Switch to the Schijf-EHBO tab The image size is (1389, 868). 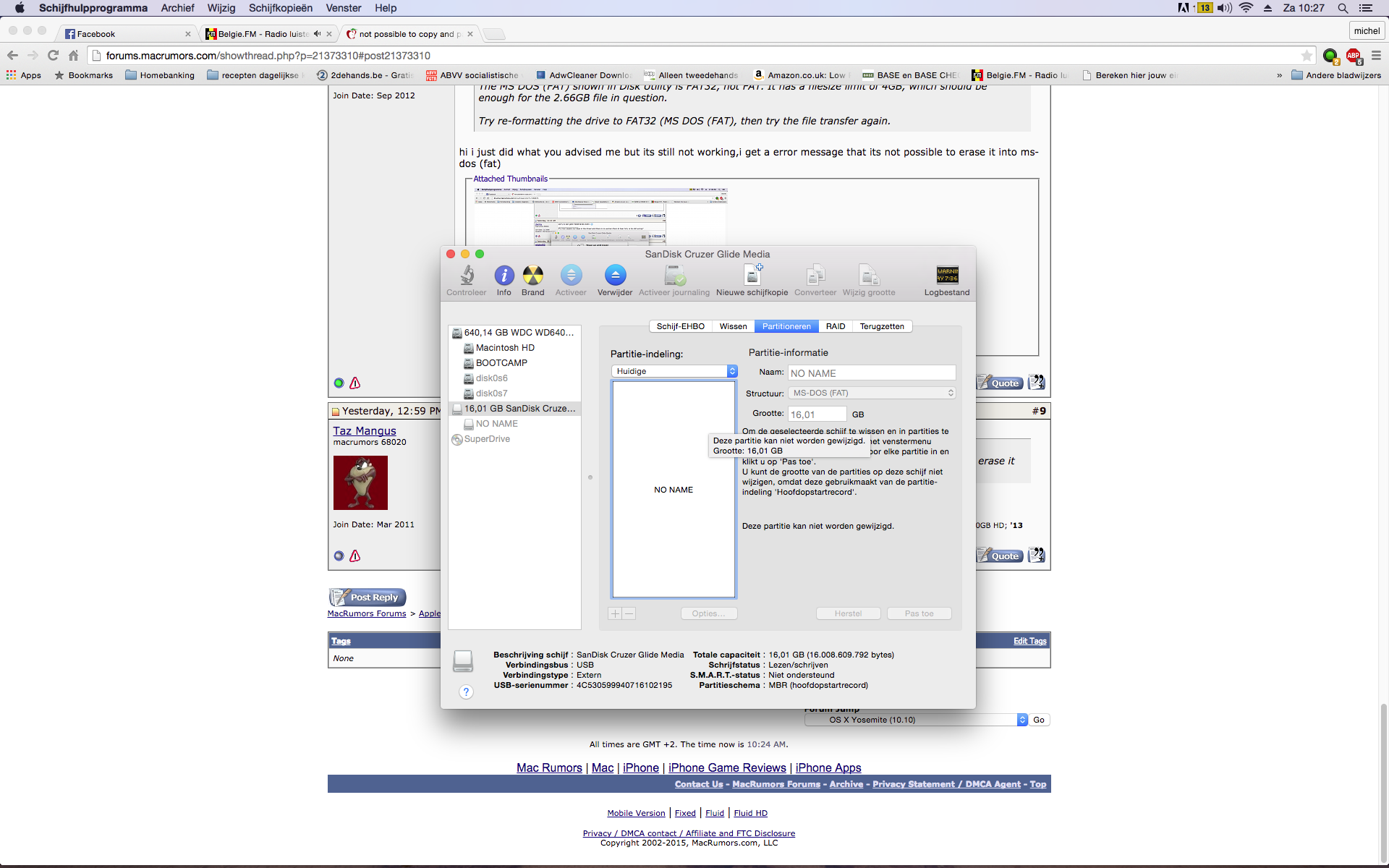[x=680, y=326]
